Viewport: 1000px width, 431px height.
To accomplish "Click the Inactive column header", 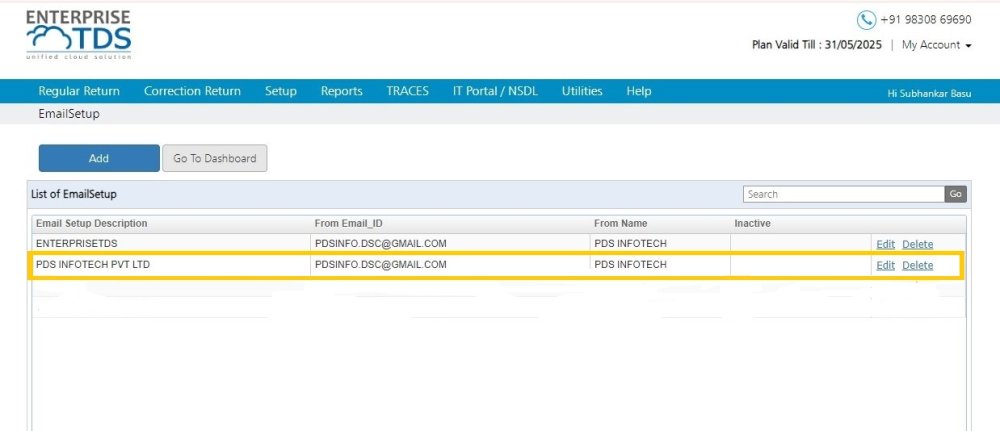I will (x=752, y=224).
